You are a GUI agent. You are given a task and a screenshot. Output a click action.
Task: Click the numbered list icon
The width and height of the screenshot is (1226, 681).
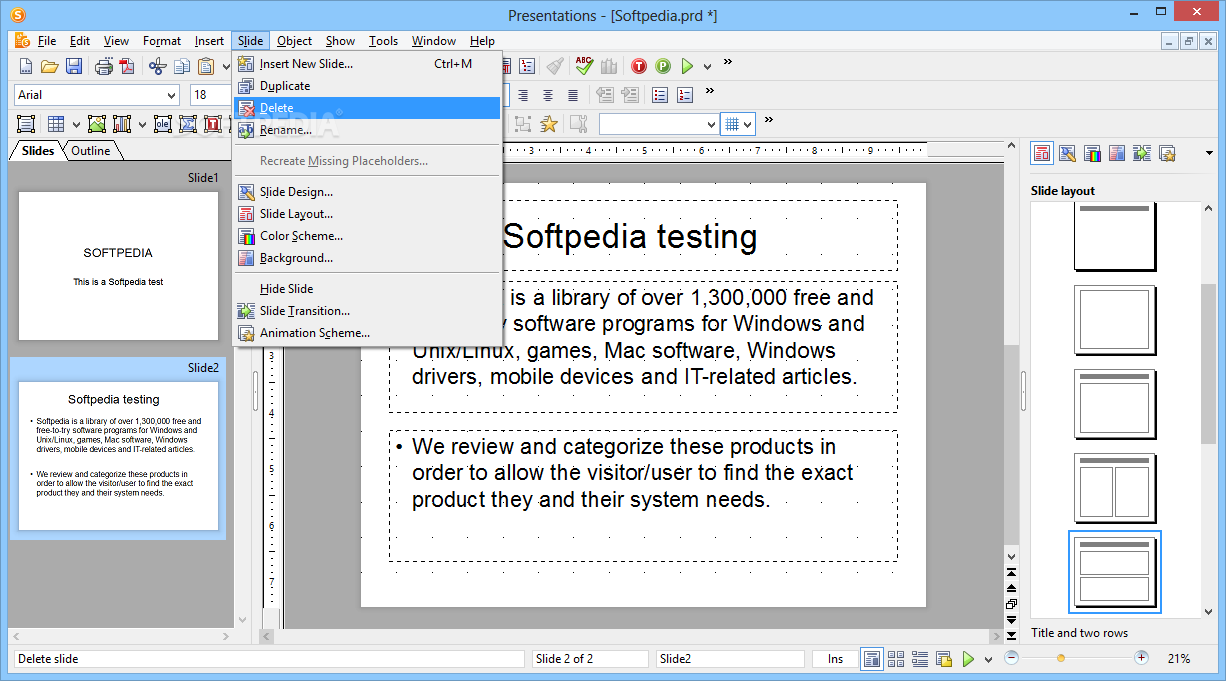685,95
